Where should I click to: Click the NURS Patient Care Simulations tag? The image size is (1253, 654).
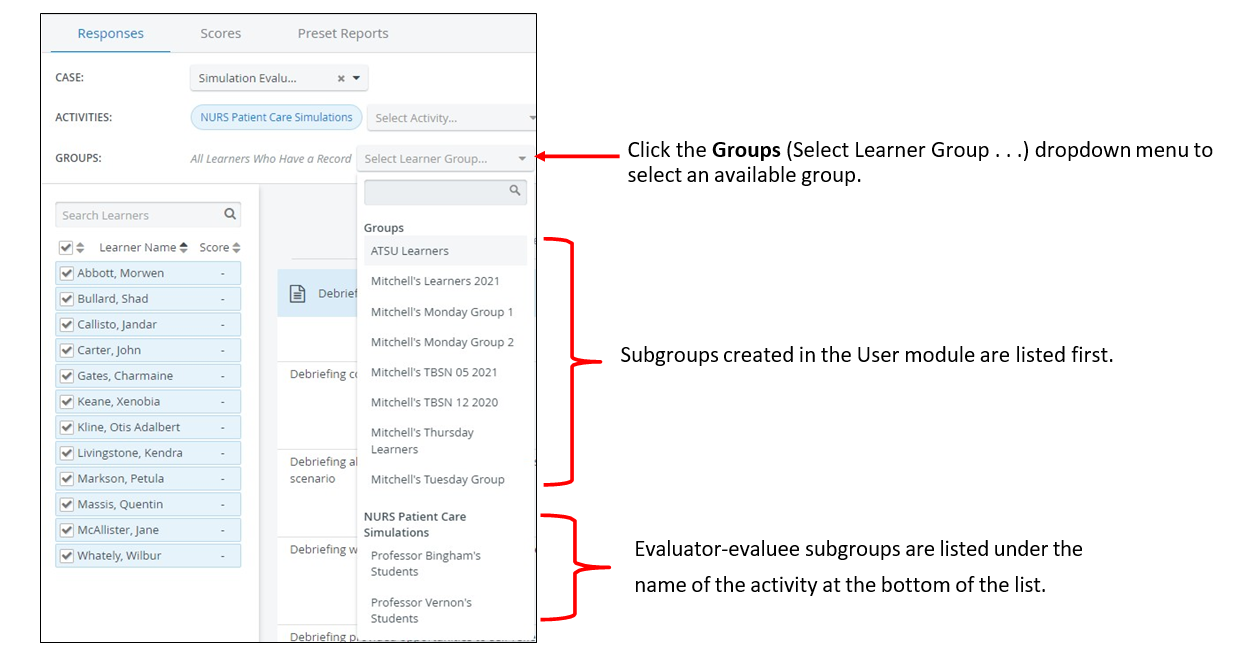coord(276,117)
